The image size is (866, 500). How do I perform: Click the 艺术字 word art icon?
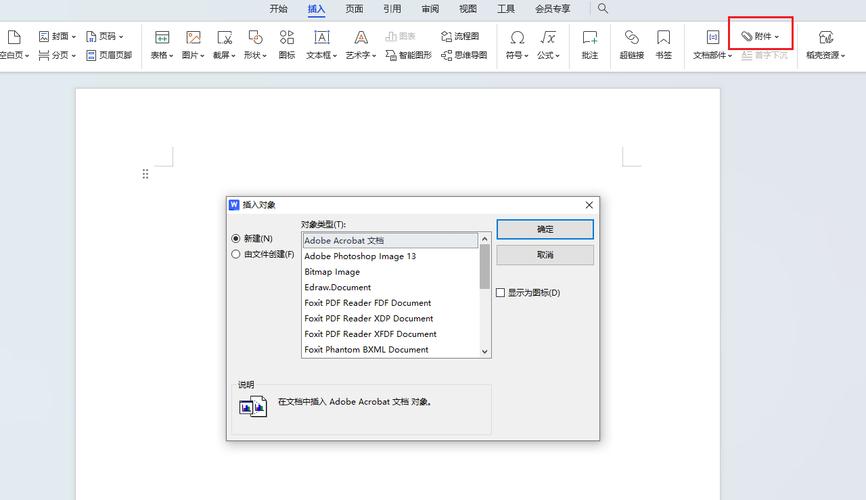[361, 37]
